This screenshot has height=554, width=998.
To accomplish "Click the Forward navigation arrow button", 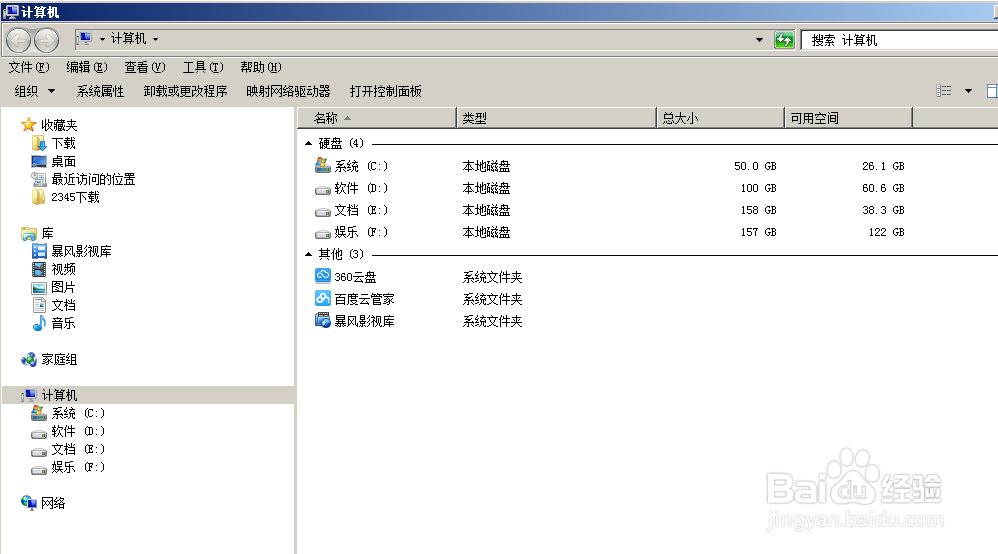I will (46, 41).
